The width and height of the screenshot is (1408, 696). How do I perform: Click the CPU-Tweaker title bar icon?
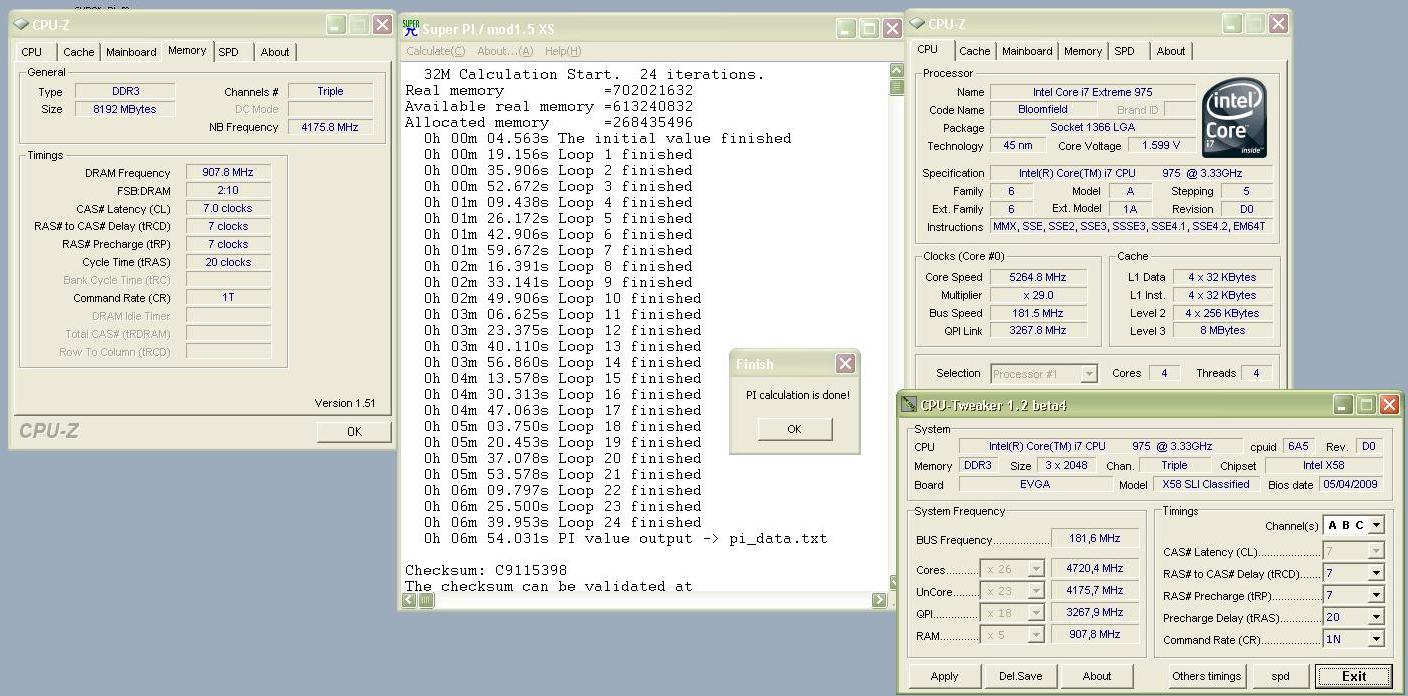pyautogui.click(x=908, y=405)
